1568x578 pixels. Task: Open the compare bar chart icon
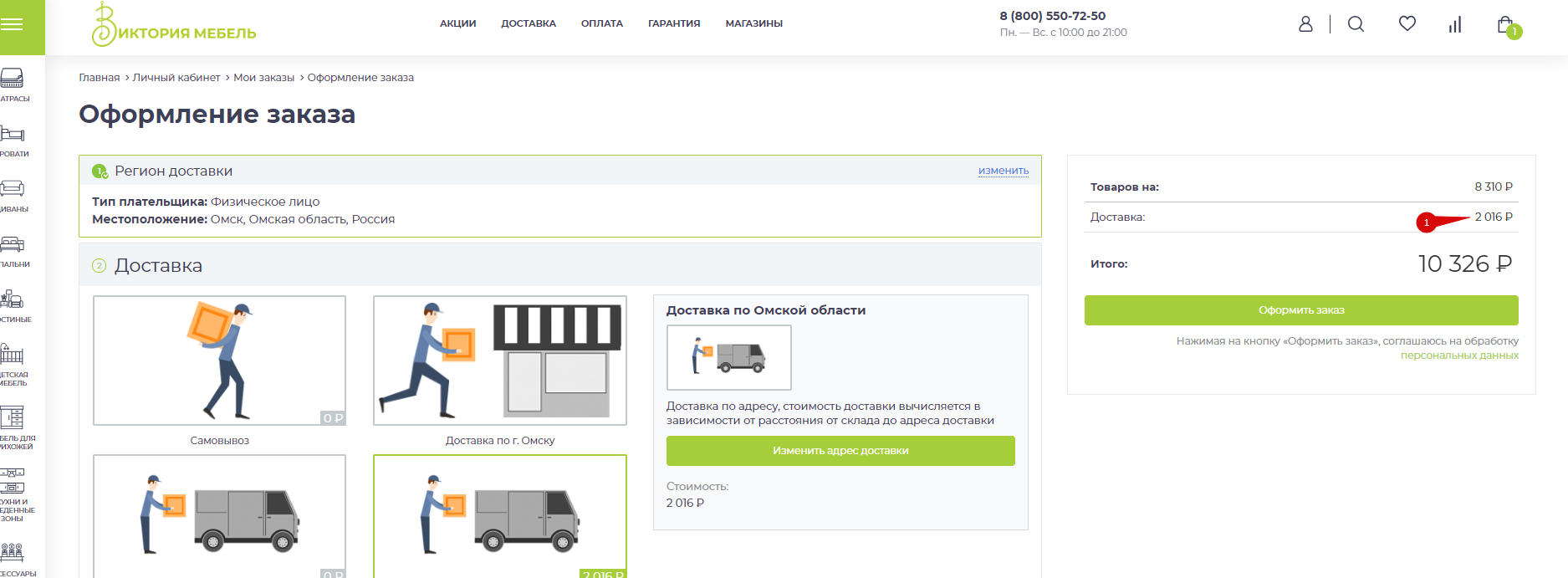click(1455, 25)
